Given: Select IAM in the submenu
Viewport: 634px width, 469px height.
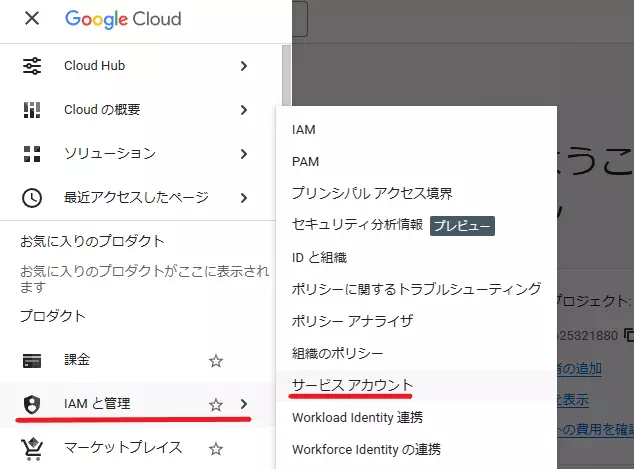Looking at the screenshot, I should click(x=416, y=130).
